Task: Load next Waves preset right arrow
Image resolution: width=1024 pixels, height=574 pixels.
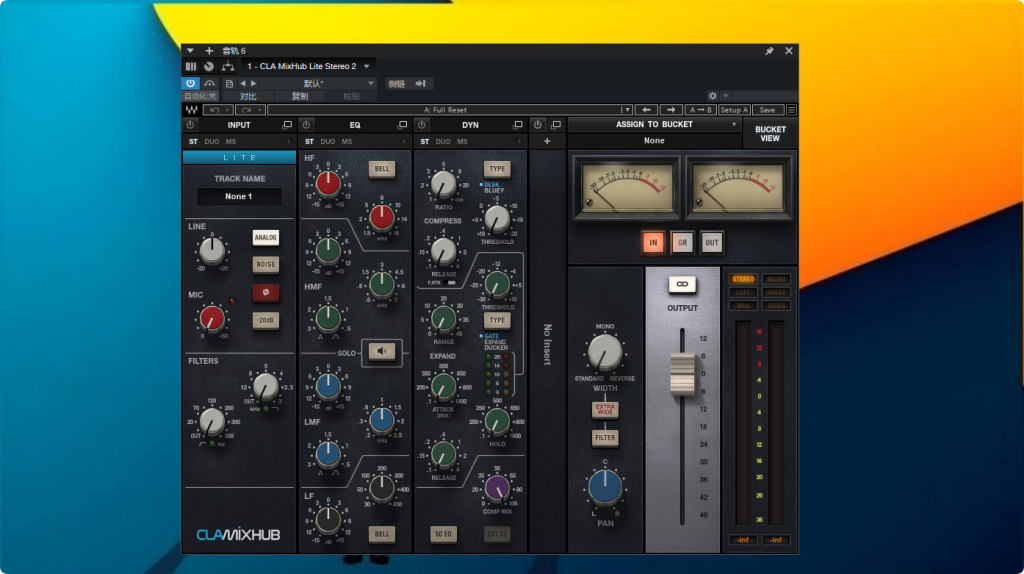Action: pos(671,110)
